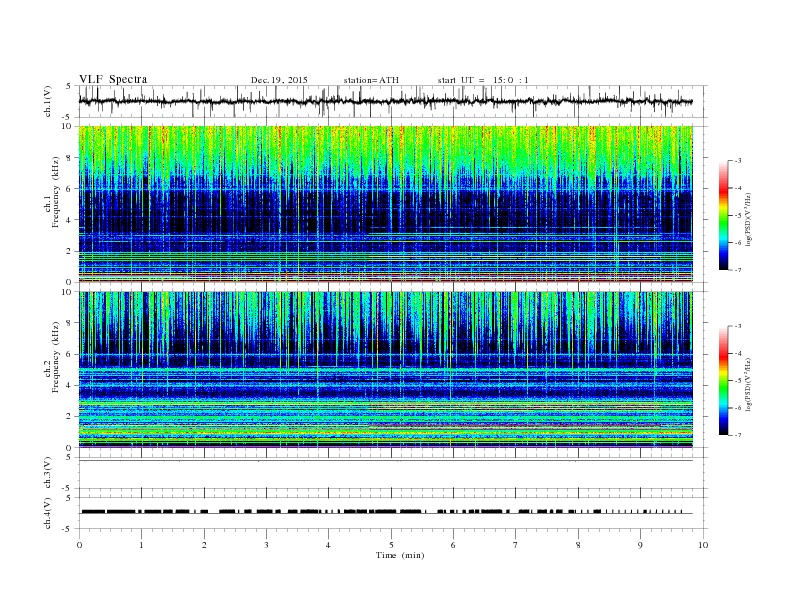Click the "station=ATH" header label
This screenshot has height=612, width=792.
pyautogui.click(x=371, y=80)
